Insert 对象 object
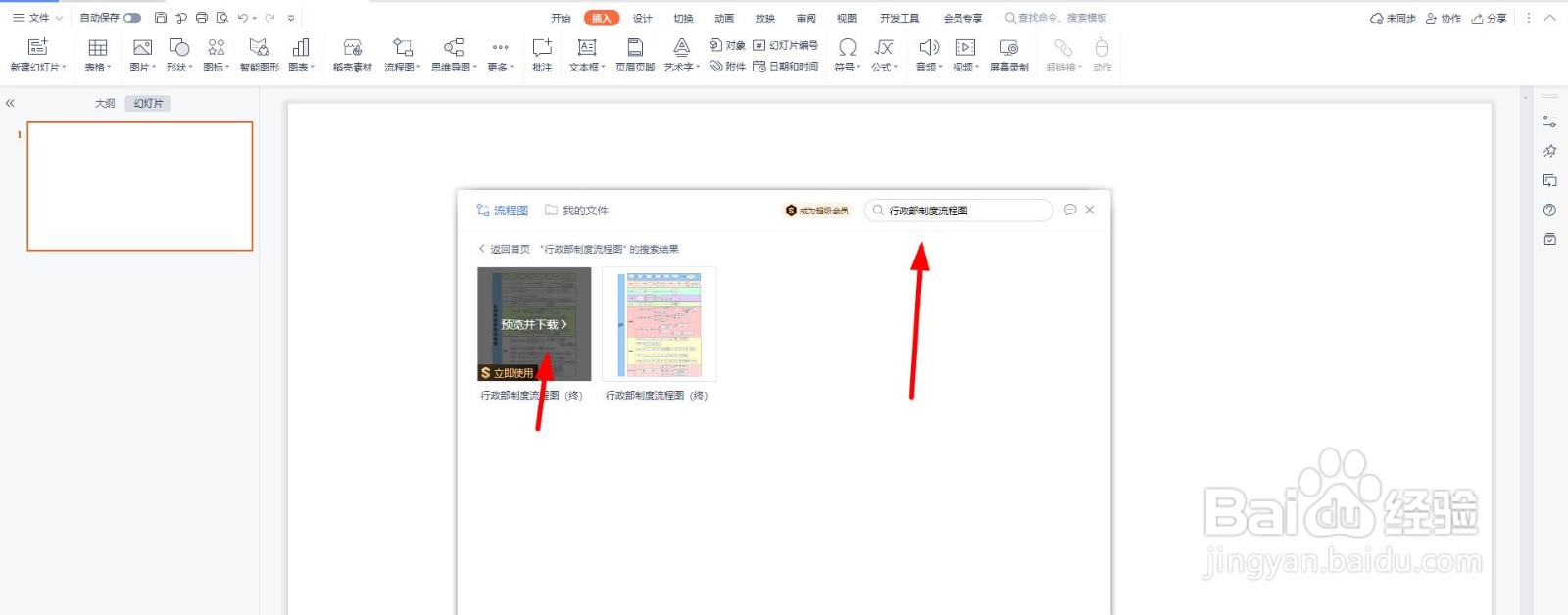 coord(727,45)
